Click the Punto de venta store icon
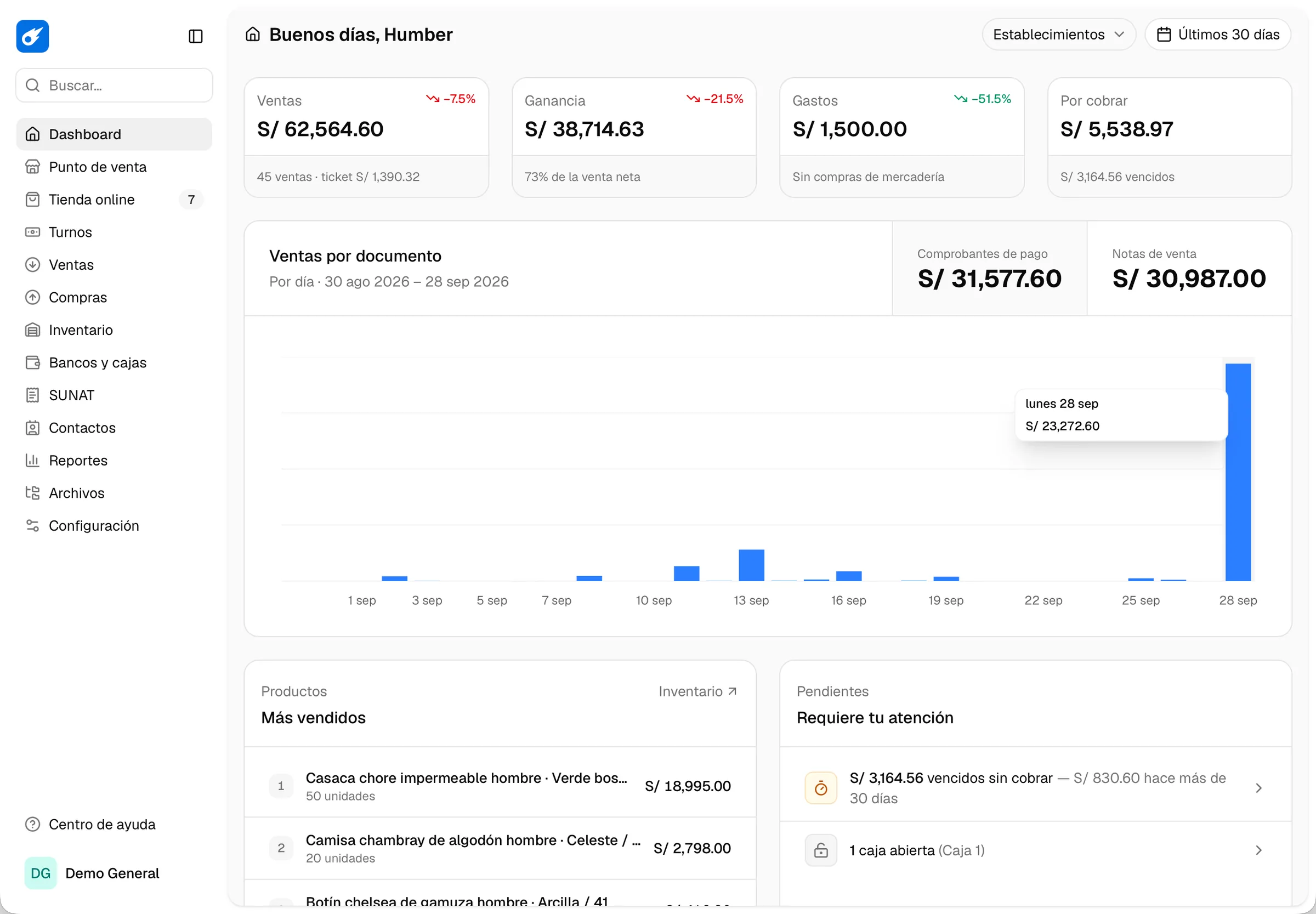 [33, 167]
